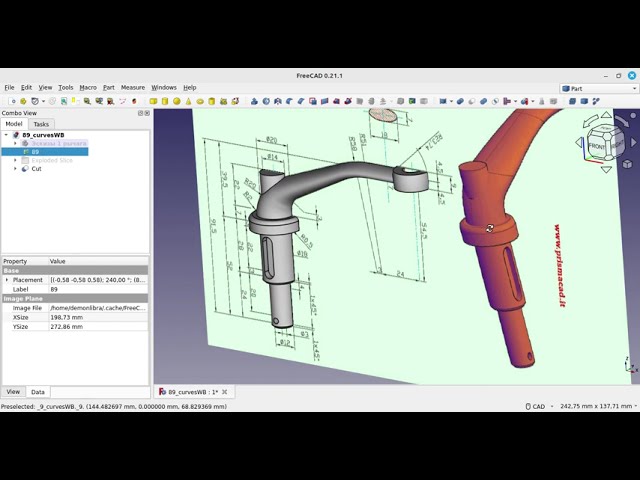Select the Mirror tool
Screen dimensions: 640x480
pos(278,101)
